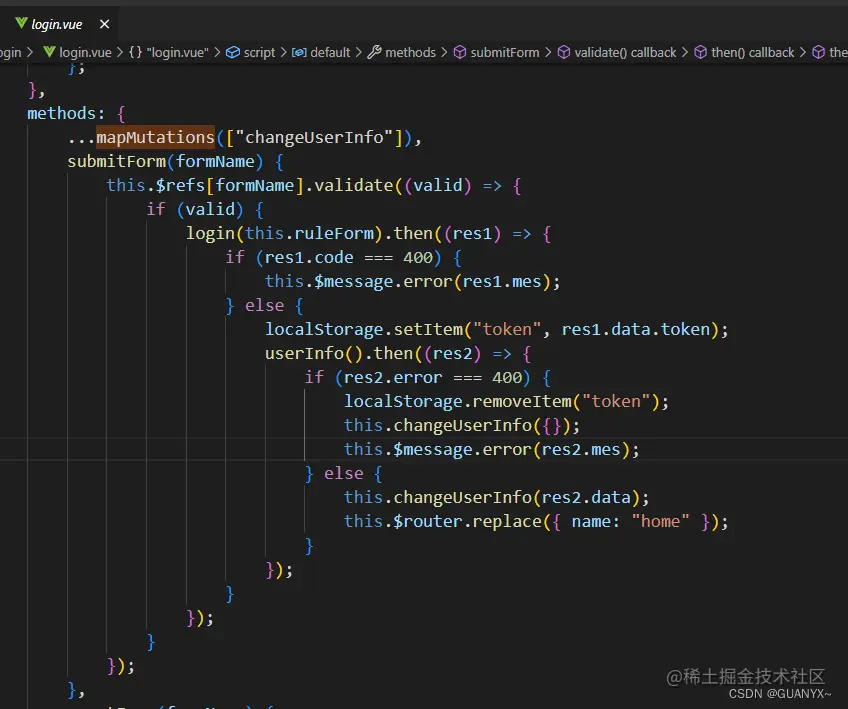Click changeUserInfo({}) call
This screenshot has height=709, width=848.
pyautogui.click(x=481, y=426)
